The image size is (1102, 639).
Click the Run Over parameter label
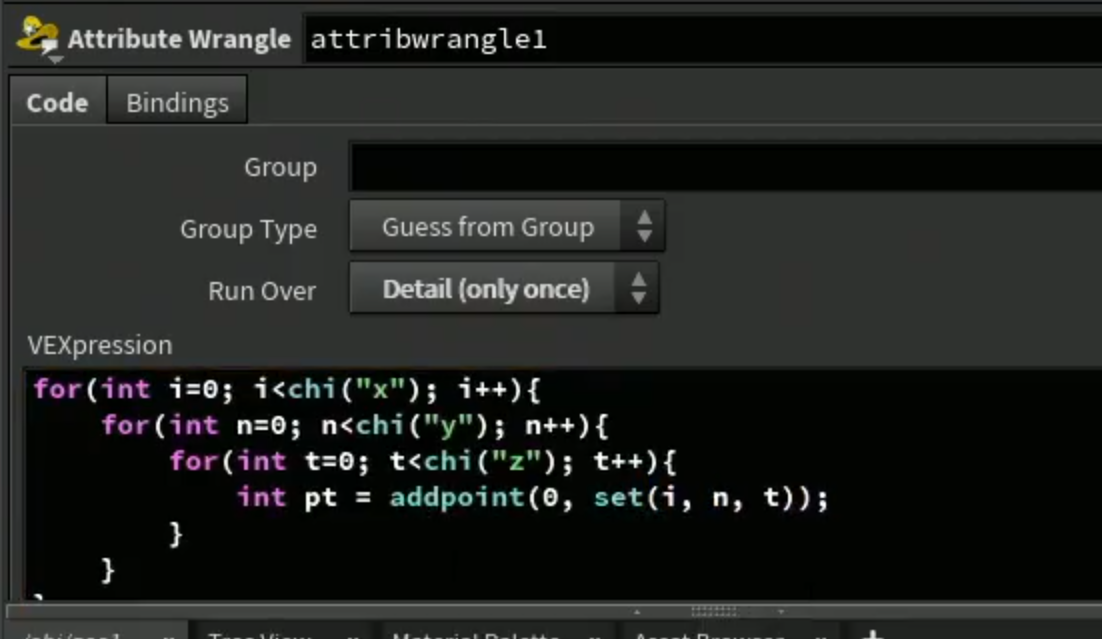(x=261, y=290)
